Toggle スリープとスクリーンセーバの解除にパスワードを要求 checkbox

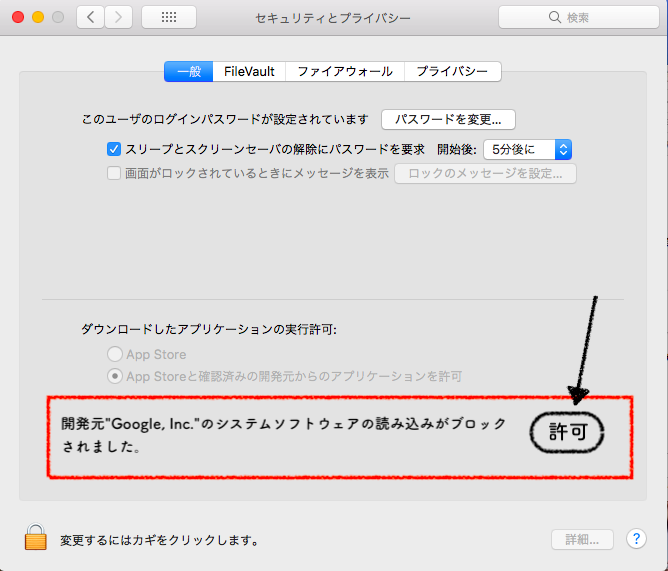click(114, 149)
